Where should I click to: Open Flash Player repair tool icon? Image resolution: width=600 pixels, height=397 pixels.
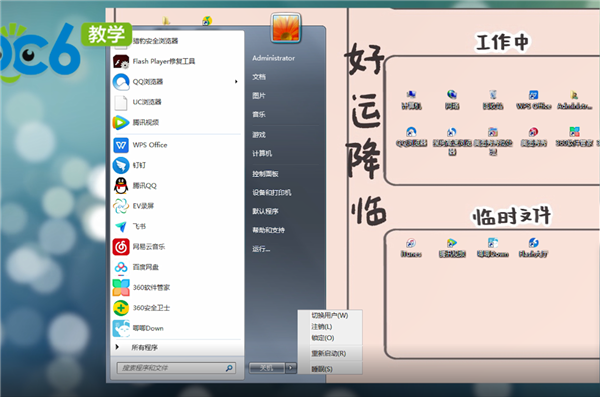click(x=121, y=61)
